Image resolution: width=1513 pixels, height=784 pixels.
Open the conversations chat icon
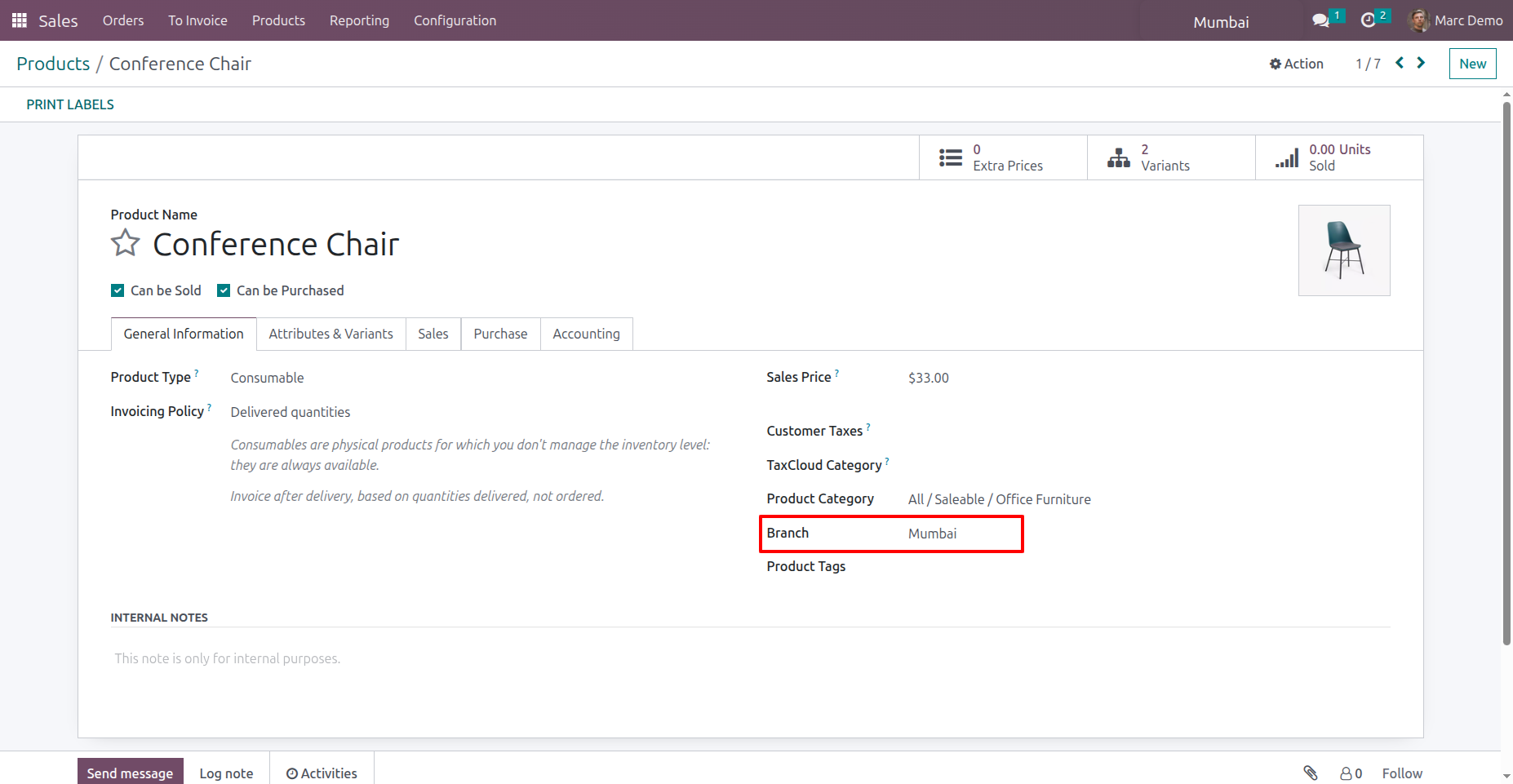1320,20
